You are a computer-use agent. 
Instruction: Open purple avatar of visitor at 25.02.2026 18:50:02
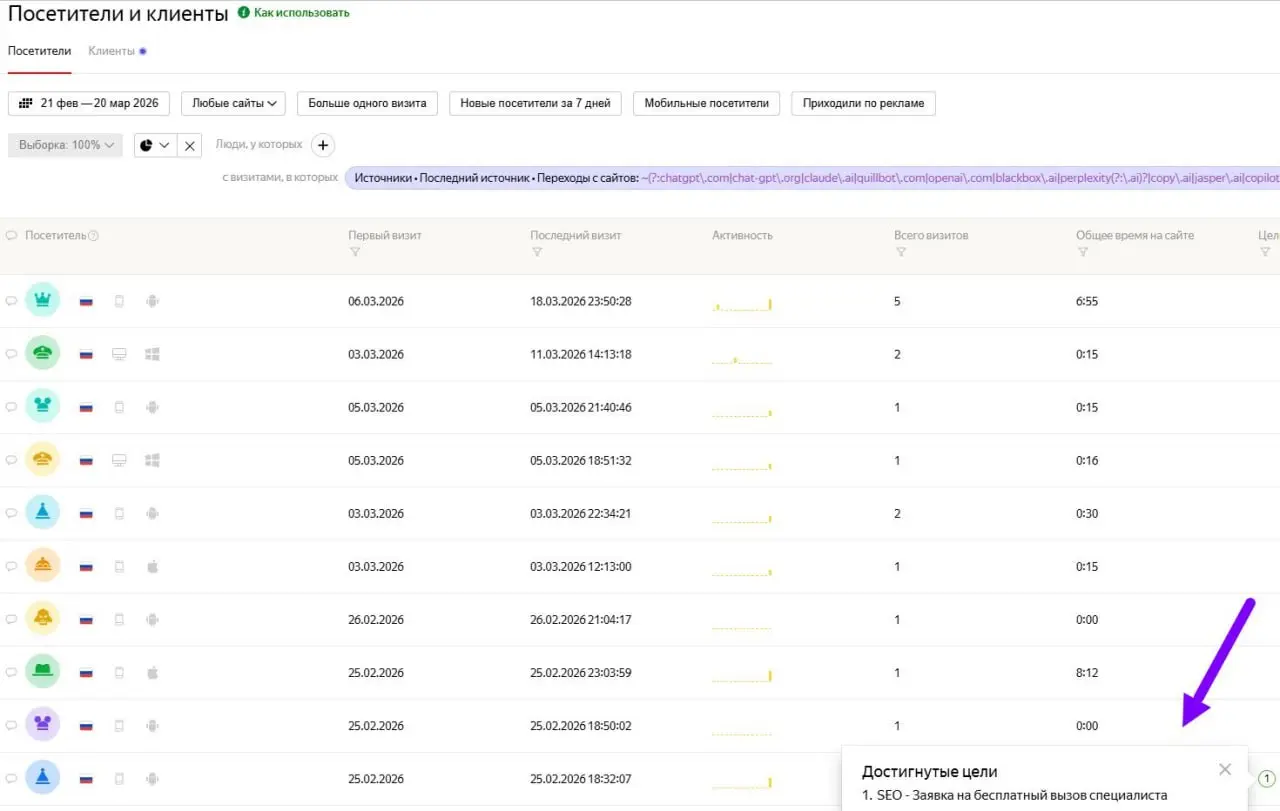click(x=43, y=725)
